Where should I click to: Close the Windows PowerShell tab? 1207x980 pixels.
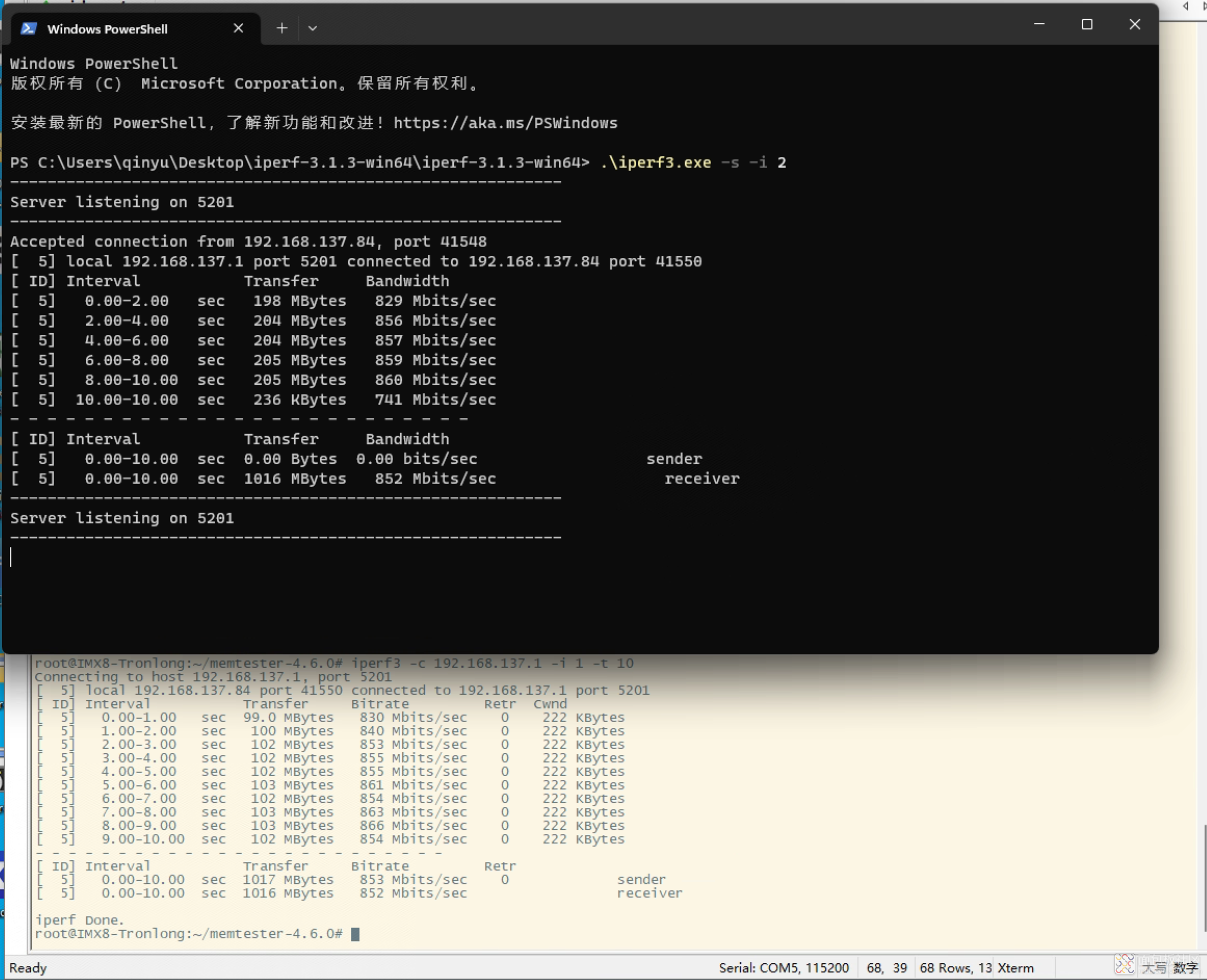239,28
